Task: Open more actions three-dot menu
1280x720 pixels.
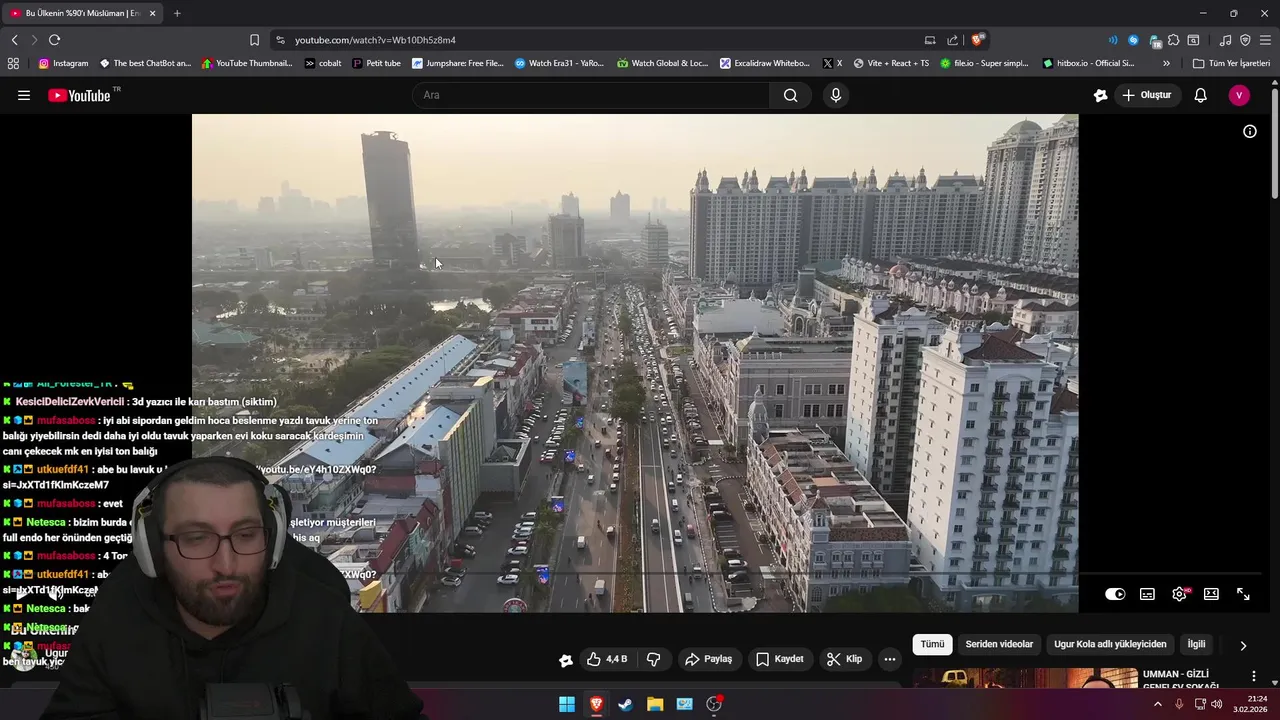Action: click(890, 659)
